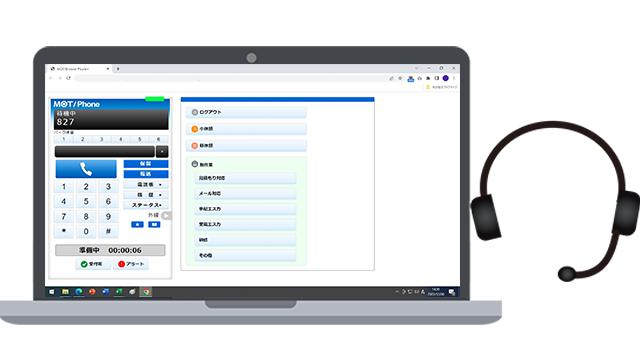Click the browser reload icon
640x360 pixels.
coord(69,78)
